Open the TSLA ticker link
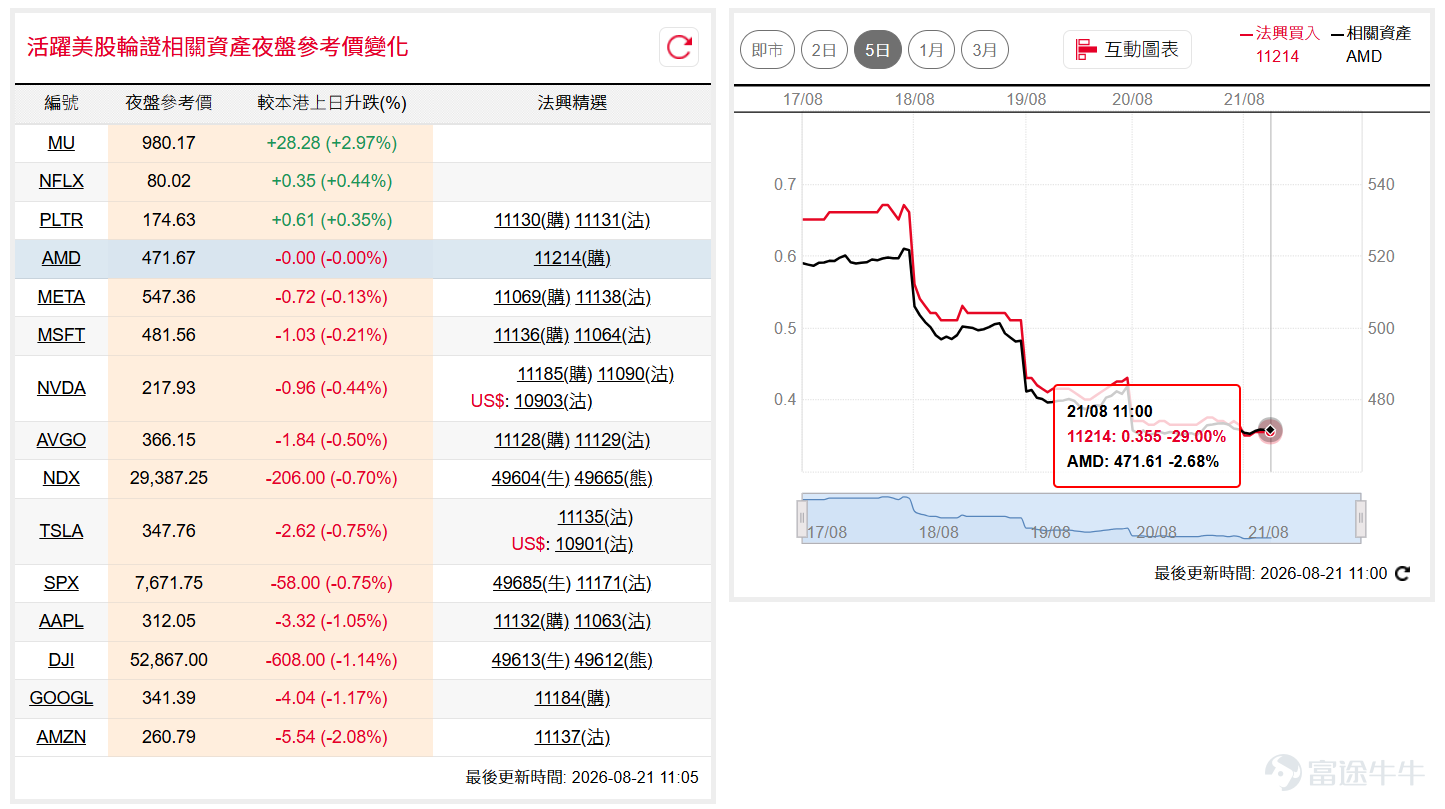Image resolution: width=1445 pixels, height=809 pixels. [x=61, y=531]
